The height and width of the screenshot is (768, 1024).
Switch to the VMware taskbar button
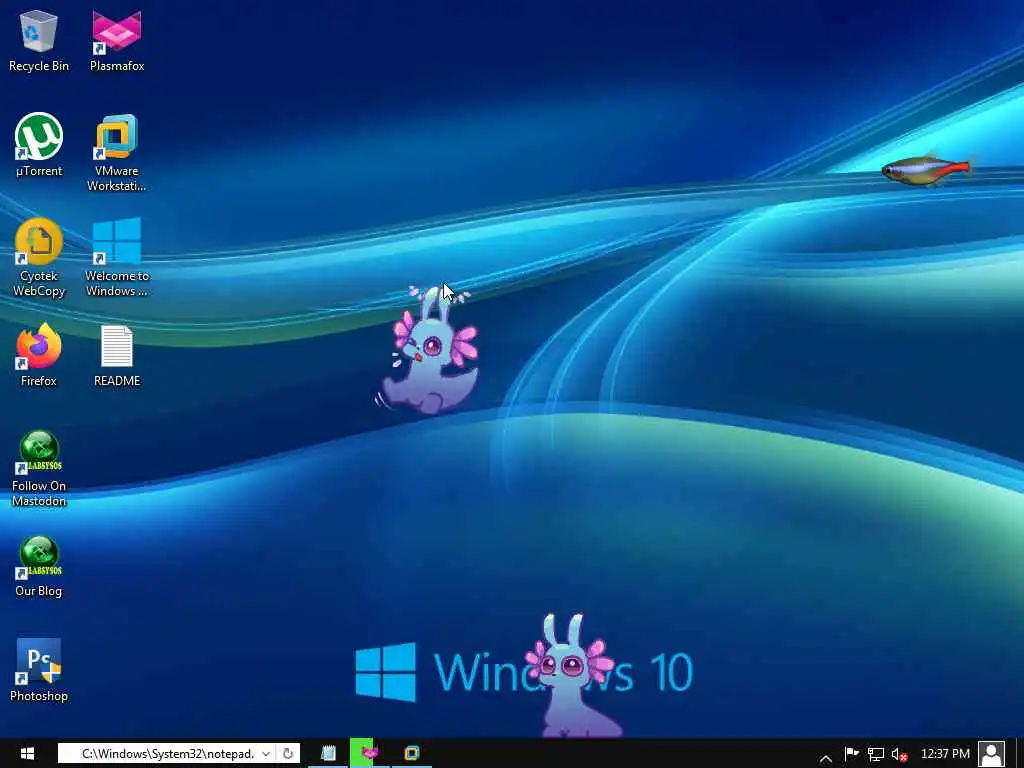pyautogui.click(x=411, y=753)
